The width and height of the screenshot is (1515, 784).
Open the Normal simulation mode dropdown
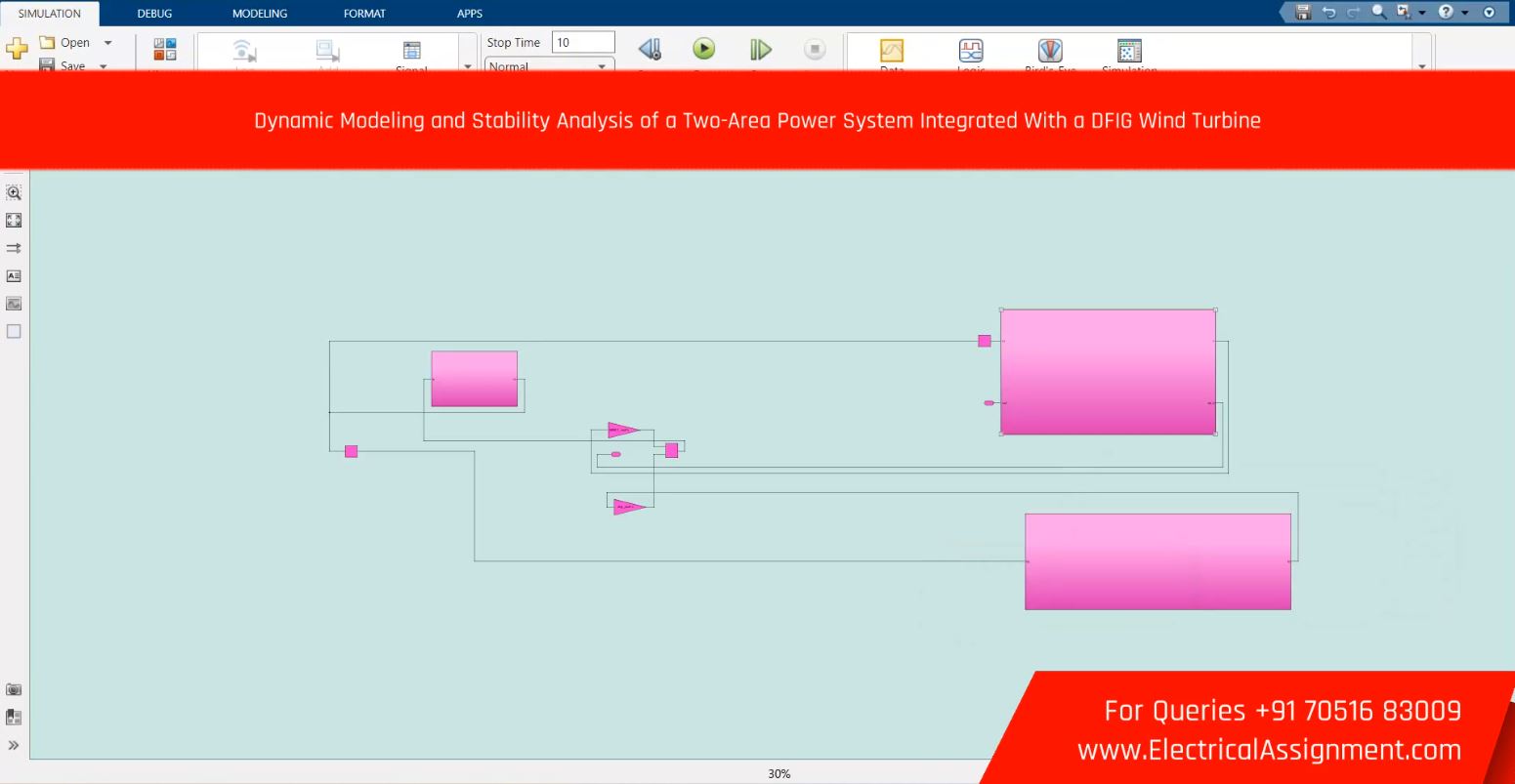pos(550,66)
